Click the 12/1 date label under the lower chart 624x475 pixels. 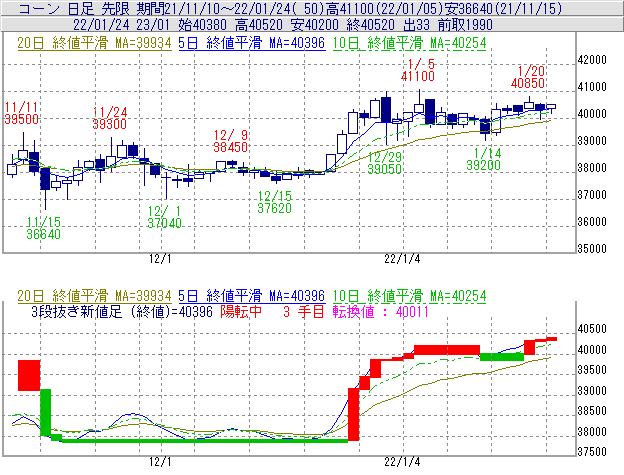point(160,462)
